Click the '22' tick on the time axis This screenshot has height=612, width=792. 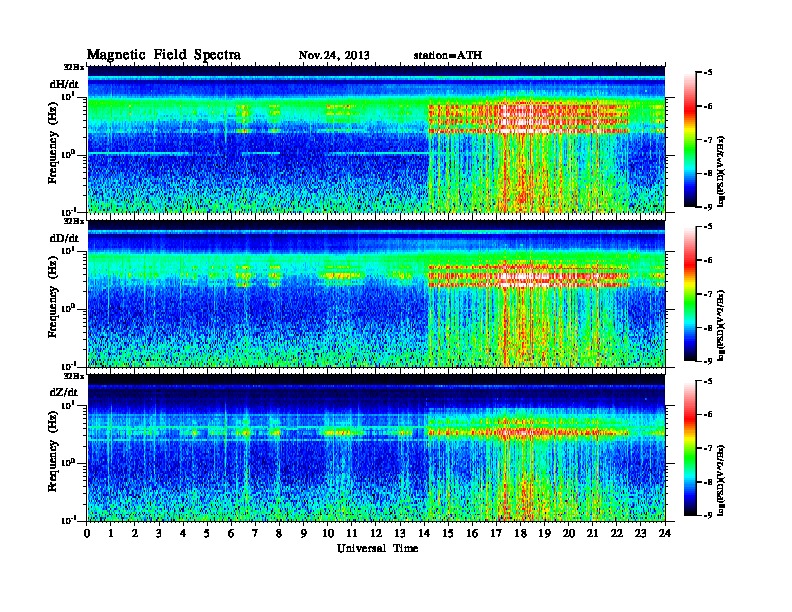coord(617,534)
